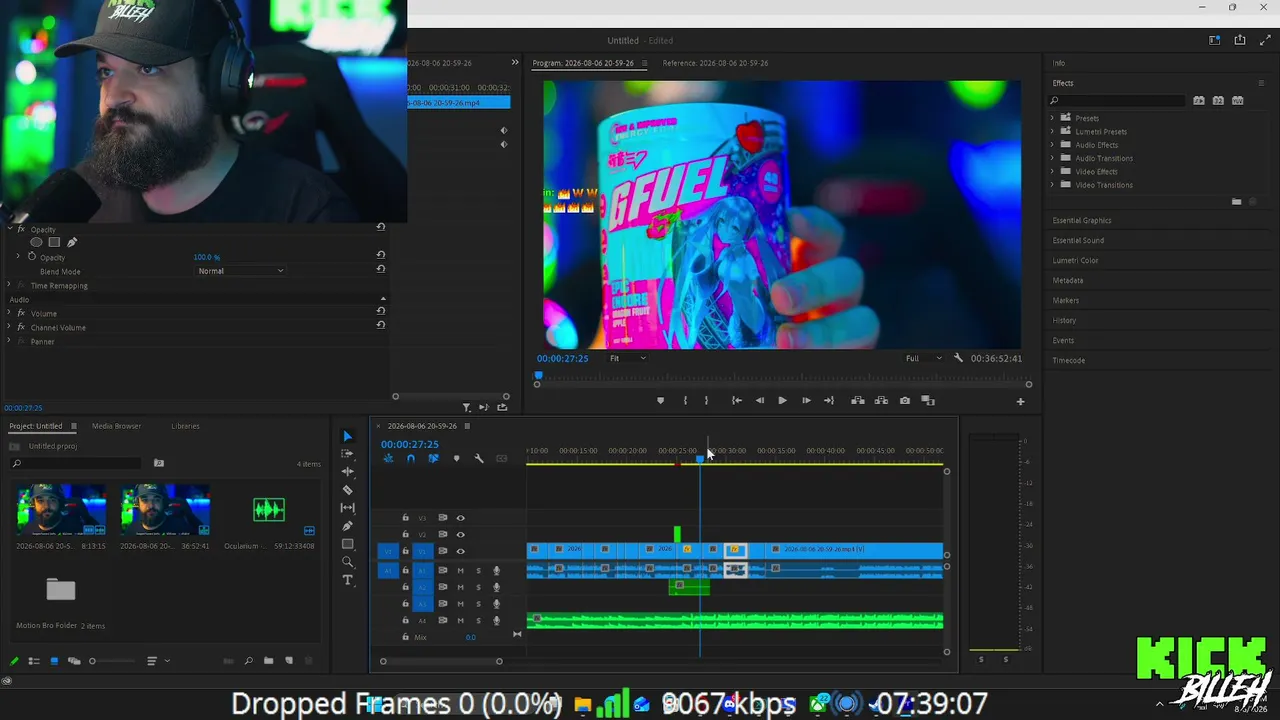Hide track V2 with eye icon
The width and height of the screenshot is (1280, 720).
click(x=460, y=535)
